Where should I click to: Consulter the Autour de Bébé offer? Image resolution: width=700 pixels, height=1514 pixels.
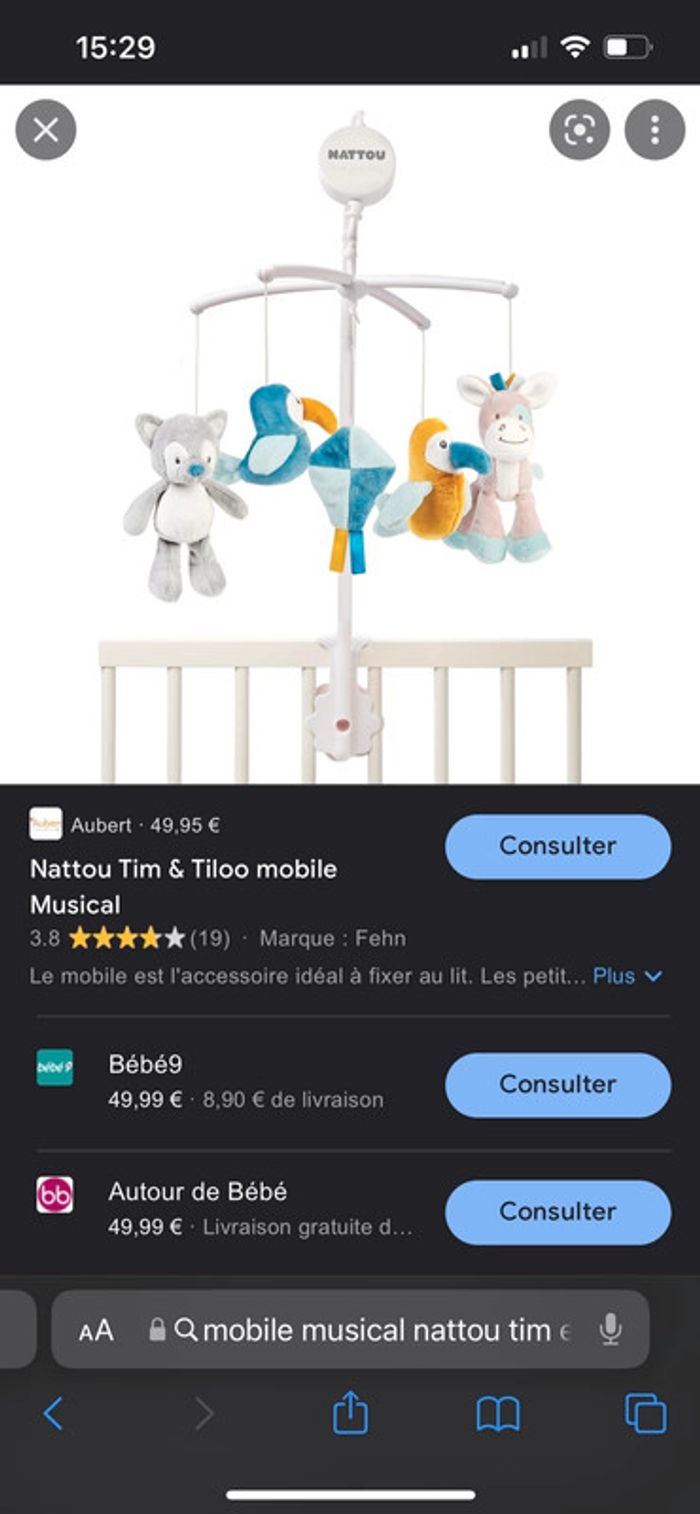pos(558,1211)
